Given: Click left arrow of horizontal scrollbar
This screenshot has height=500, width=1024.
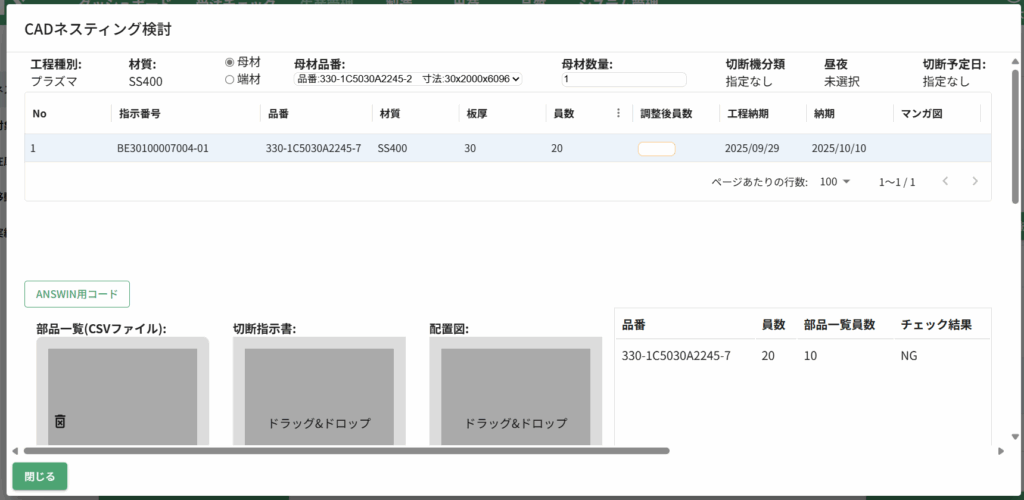Looking at the screenshot, I should [x=15, y=451].
